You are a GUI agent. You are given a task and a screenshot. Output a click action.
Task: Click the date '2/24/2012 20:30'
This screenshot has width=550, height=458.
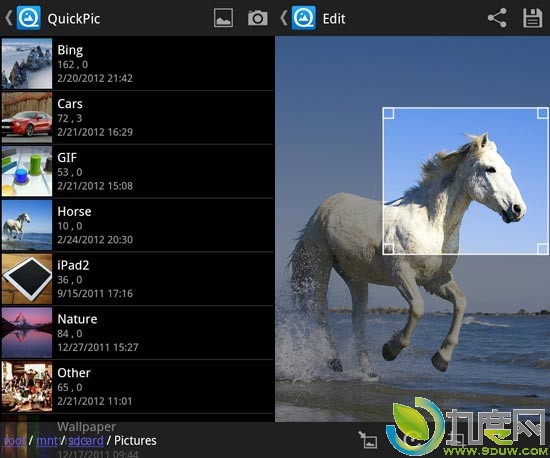coord(95,240)
